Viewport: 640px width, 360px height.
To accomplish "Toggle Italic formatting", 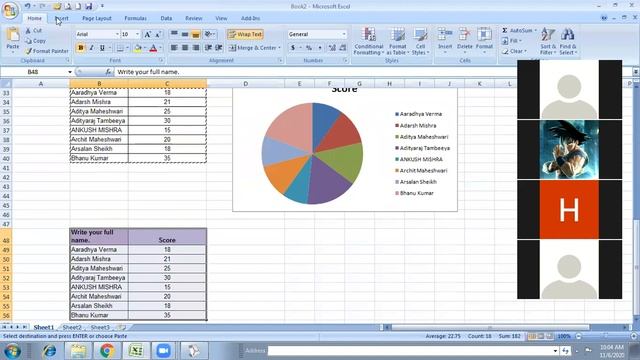I will point(91,48).
